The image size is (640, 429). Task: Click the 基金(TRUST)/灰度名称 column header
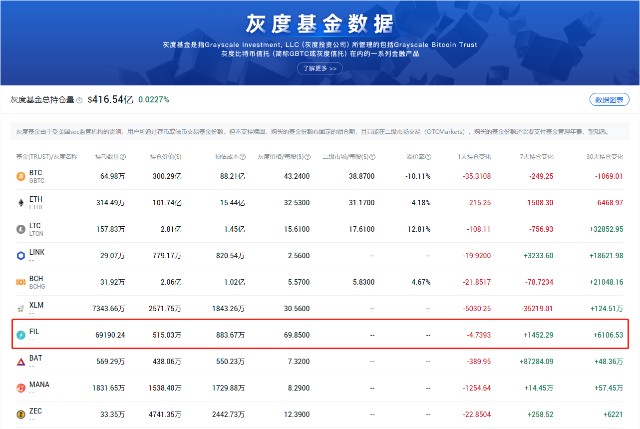click(x=46, y=157)
